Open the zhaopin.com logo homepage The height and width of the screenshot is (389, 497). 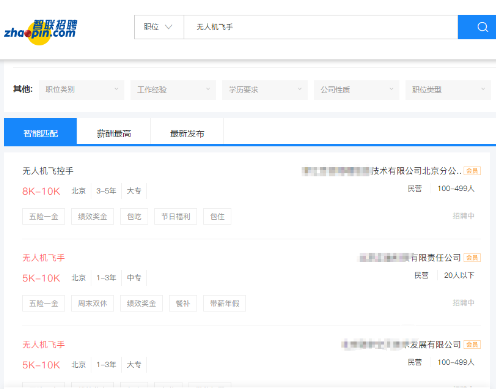tap(40, 31)
